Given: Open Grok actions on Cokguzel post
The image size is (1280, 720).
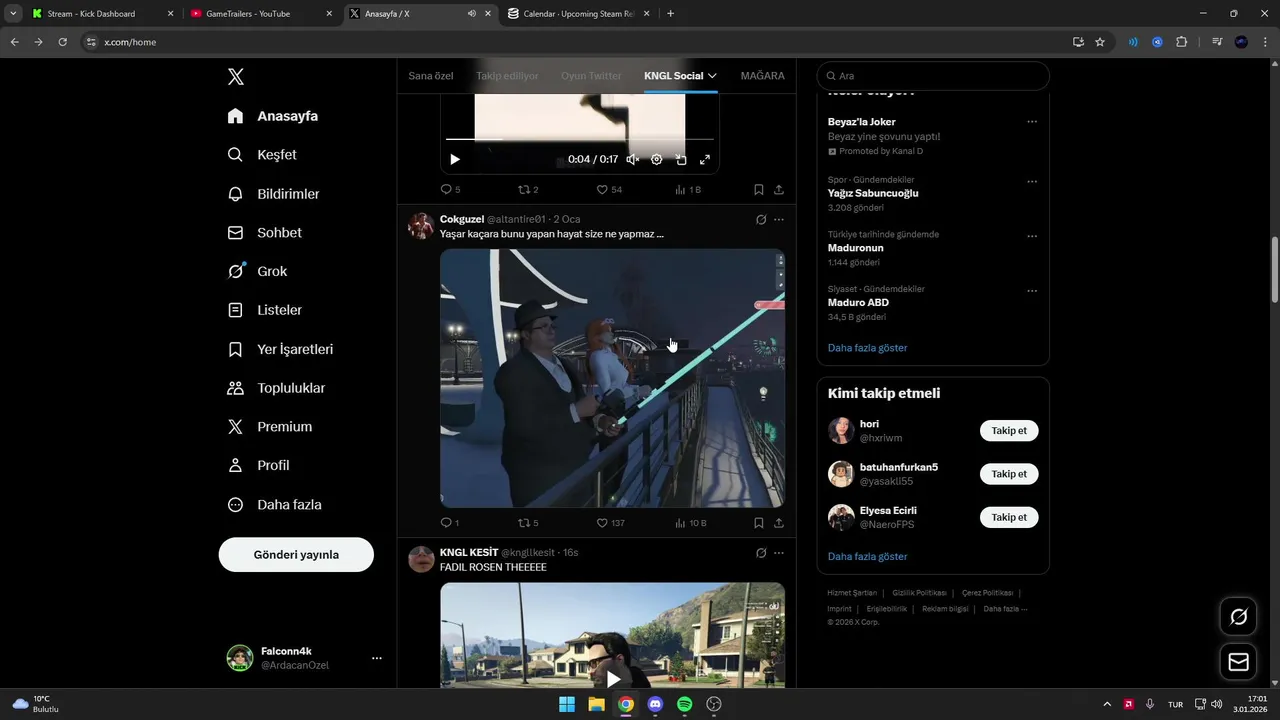Looking at the screenshot, I should coord(761,219).
